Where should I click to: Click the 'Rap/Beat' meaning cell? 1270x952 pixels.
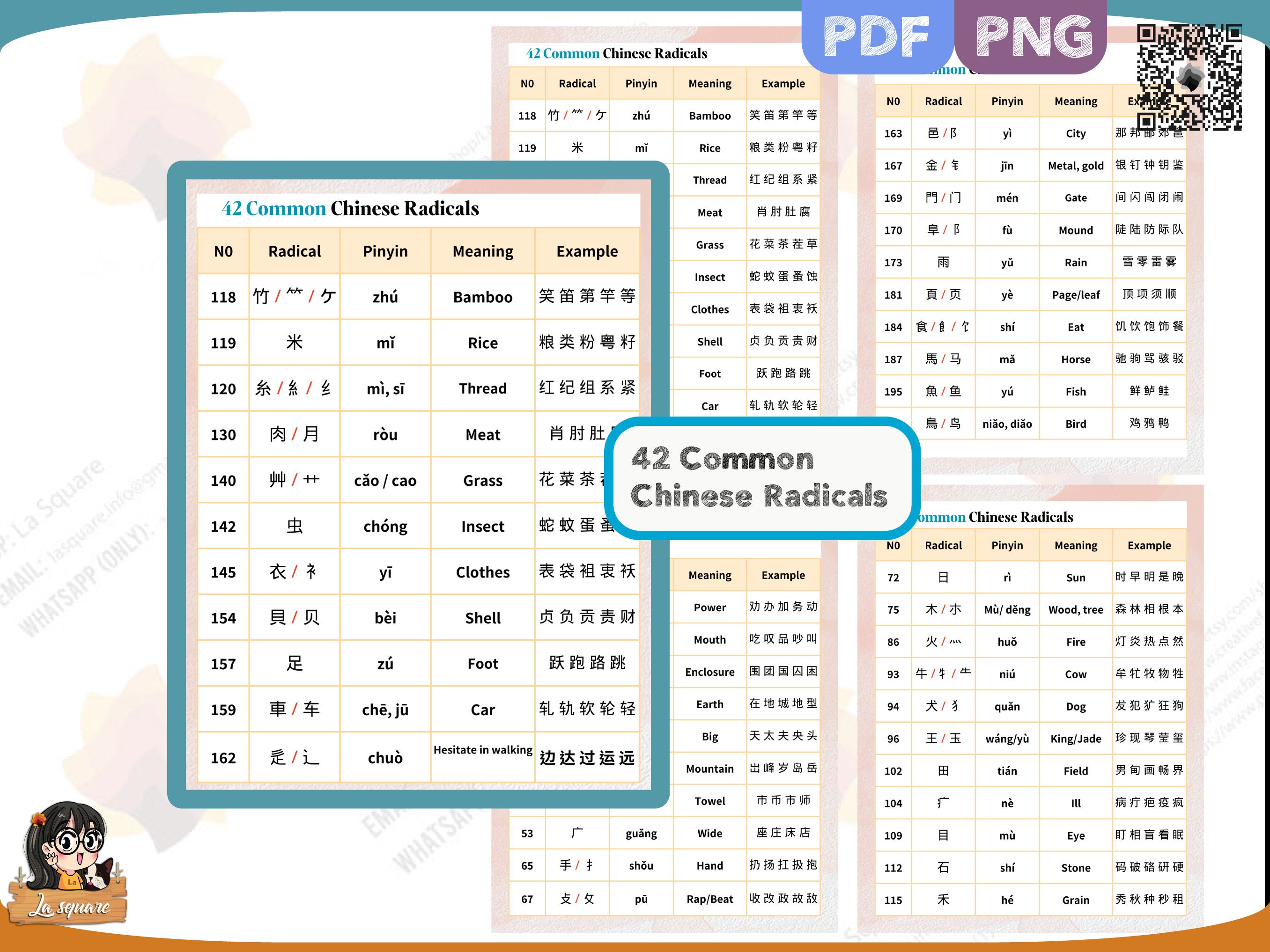pos(709,899)
